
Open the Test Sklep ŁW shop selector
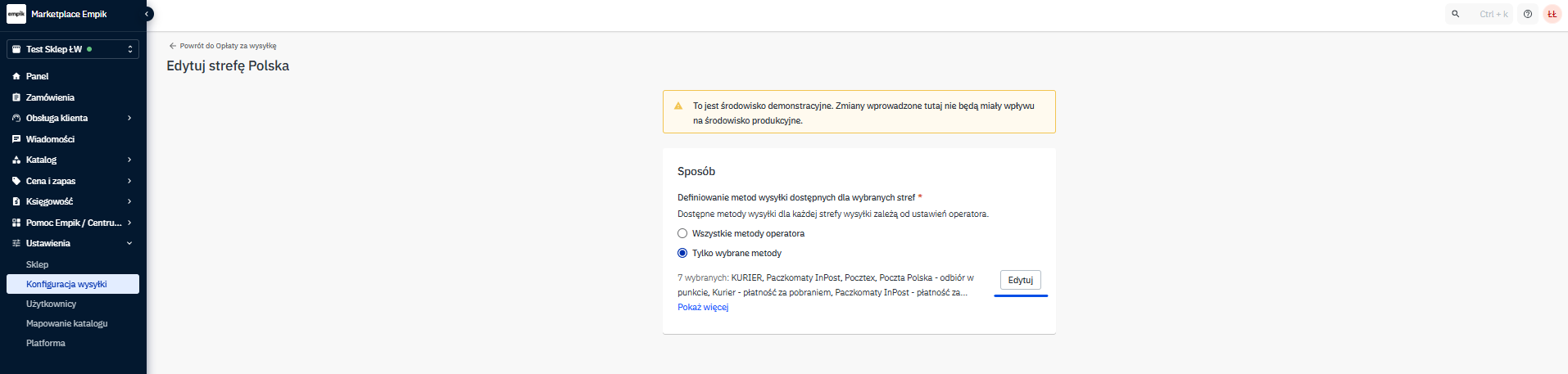tap(73, 49)
